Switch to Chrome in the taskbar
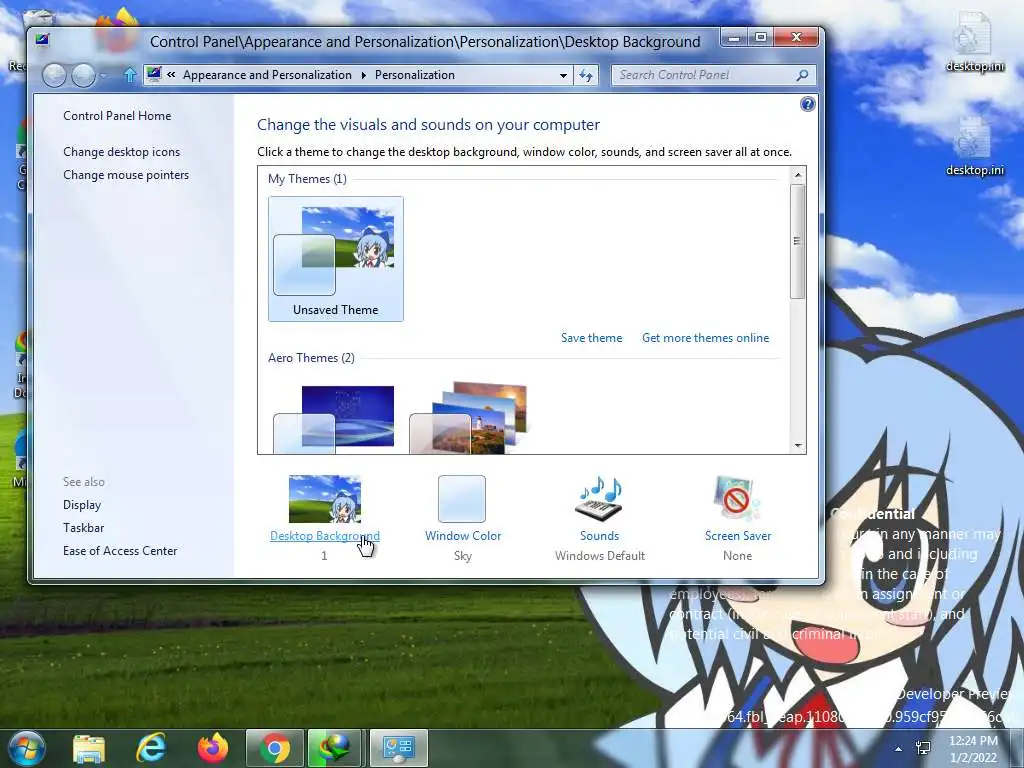 275,748
